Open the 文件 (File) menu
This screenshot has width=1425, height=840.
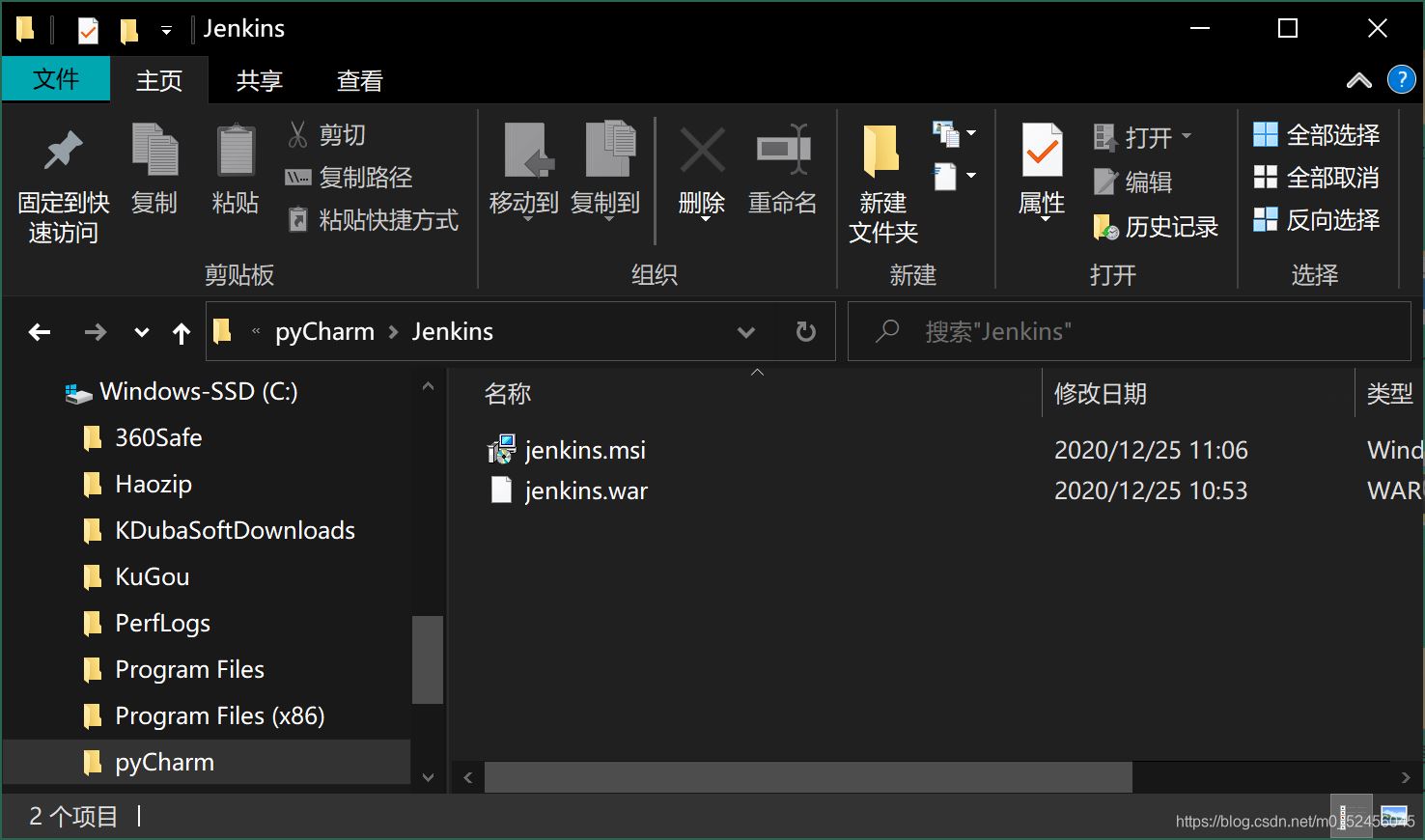click(55, 80)
